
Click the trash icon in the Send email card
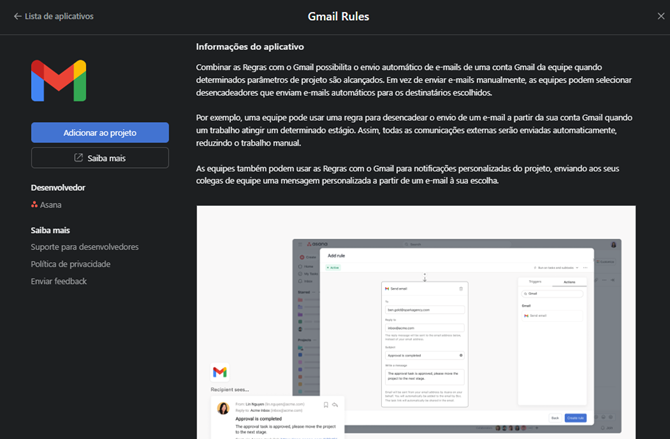click(x=460, y=288)
